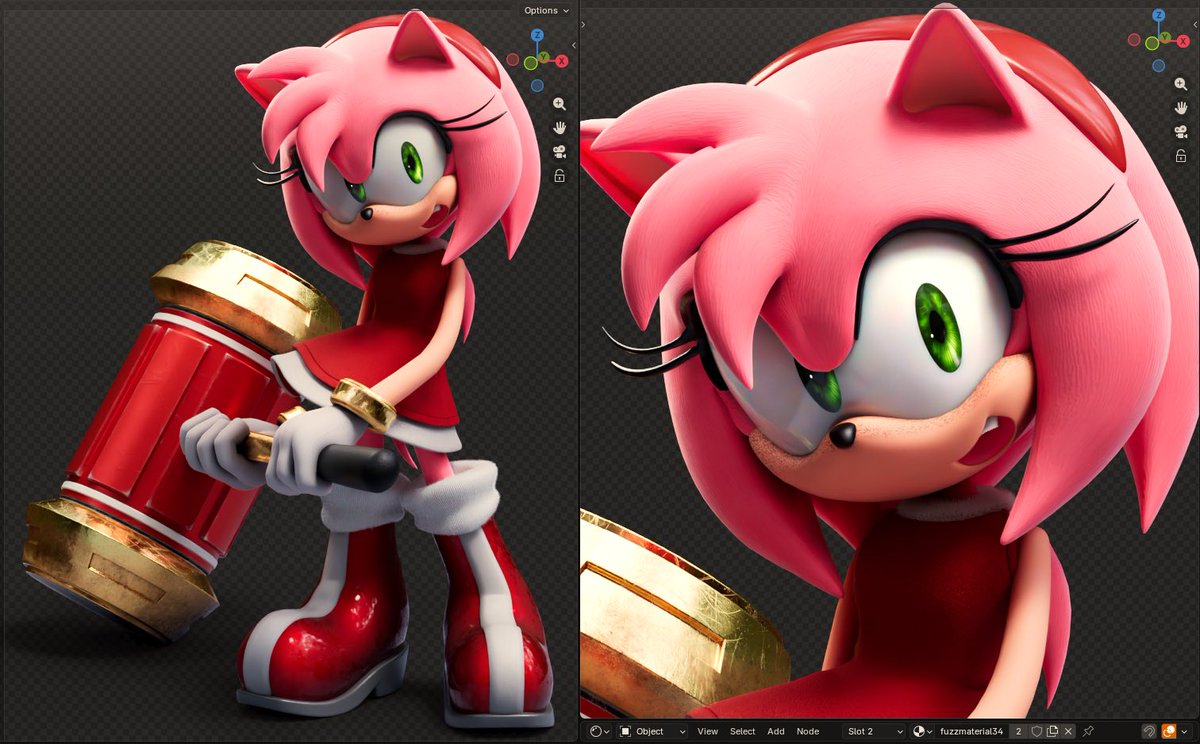The width and height of the screenshot is (1200, 744).
Task: Open the Options dropdown in left viewport
Action: (x=546, y=10)
